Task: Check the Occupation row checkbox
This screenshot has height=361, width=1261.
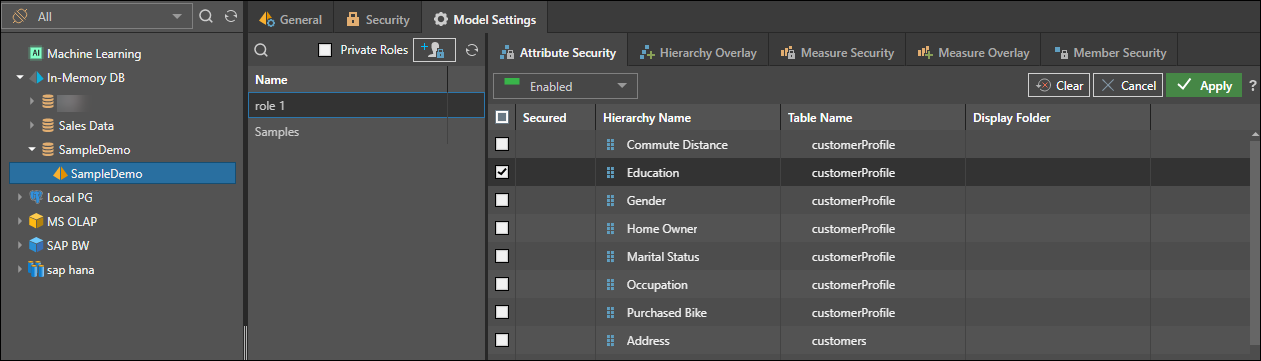Action: [502, 284]
